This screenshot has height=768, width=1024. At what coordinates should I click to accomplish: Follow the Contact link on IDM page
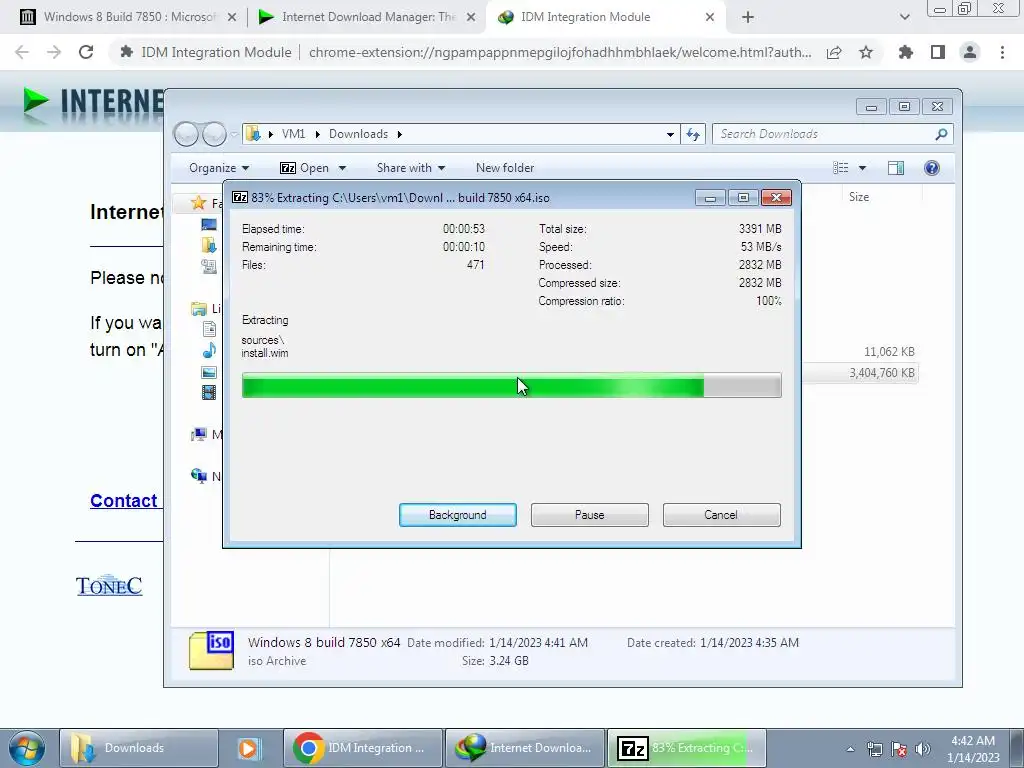[123, 501]
